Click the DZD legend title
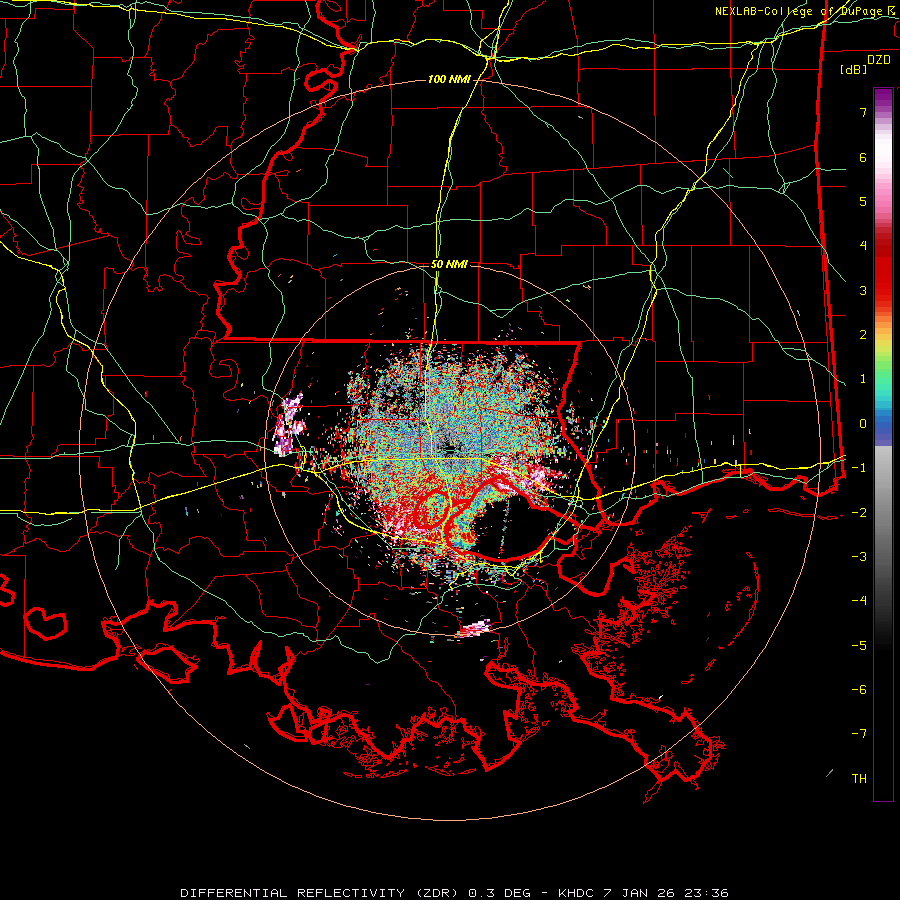Image resolution: width=900 pixels, height=900 pixels. coord(879,60)
